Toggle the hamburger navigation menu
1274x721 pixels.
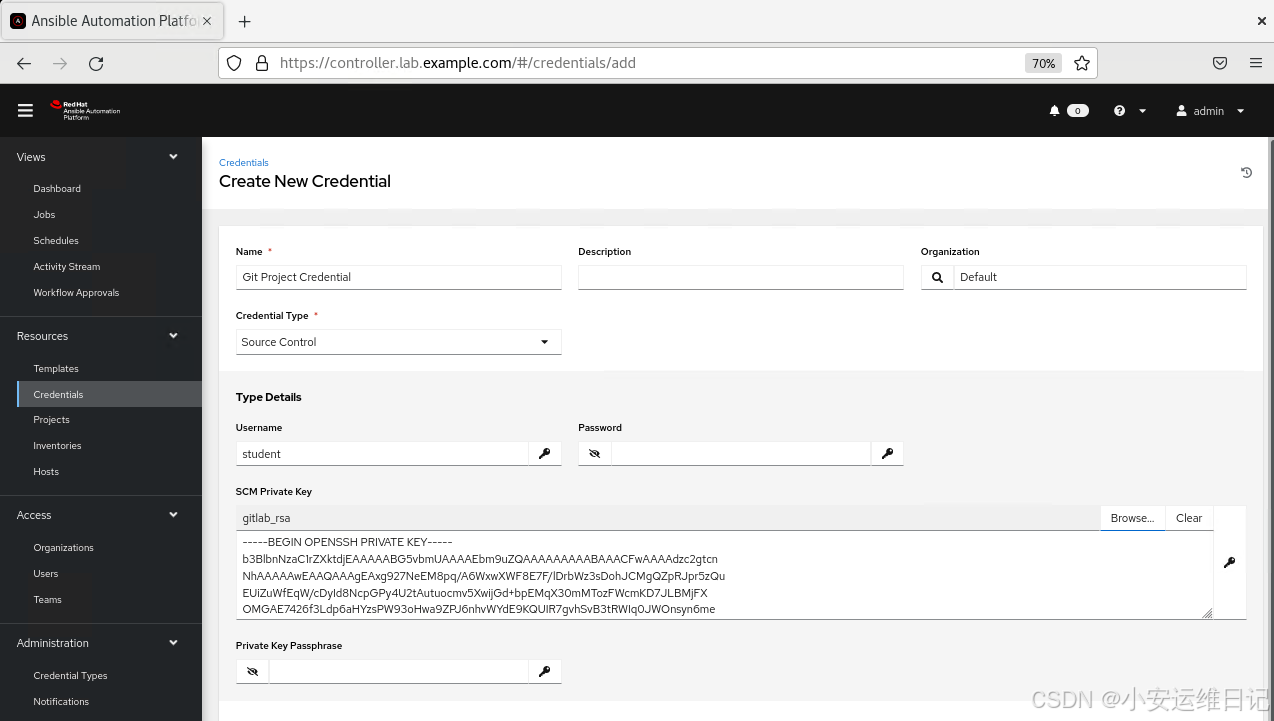tap(25, 111)
